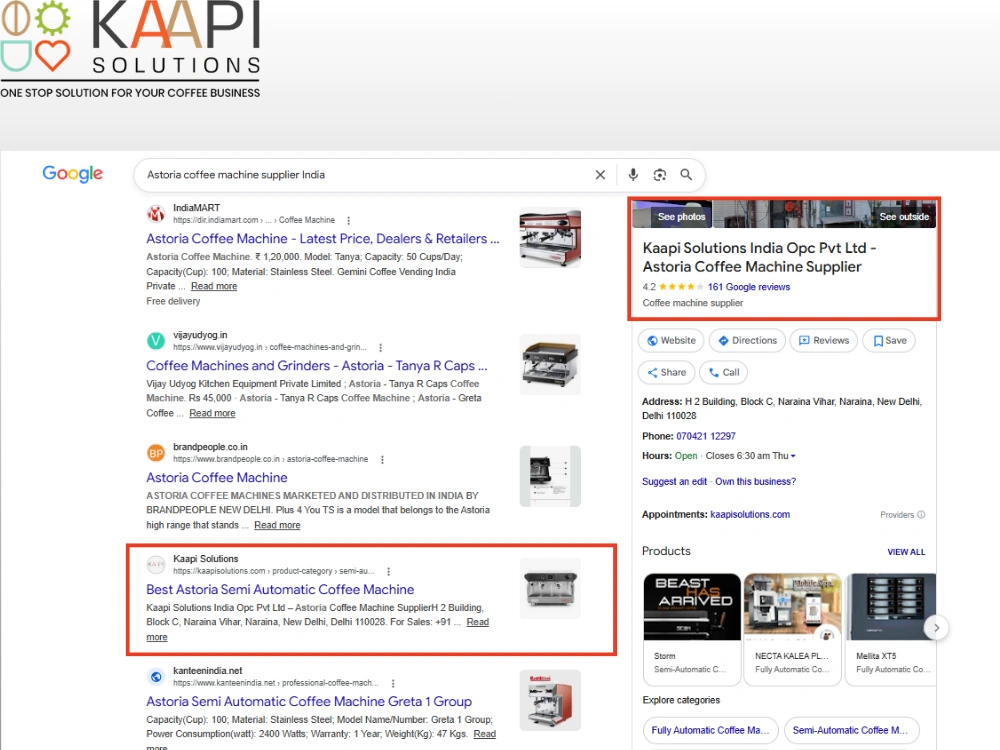Start voice search with the microphone icon

(x=633, y=175)
